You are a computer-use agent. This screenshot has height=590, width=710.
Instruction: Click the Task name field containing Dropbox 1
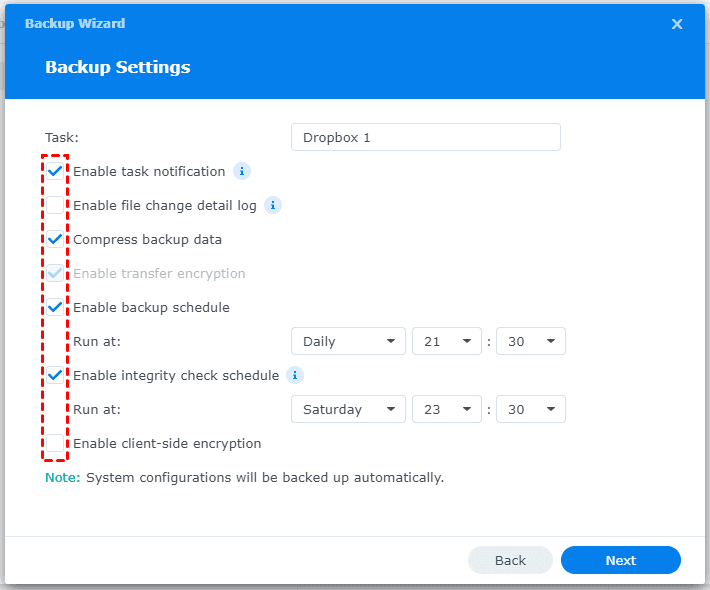425,137
